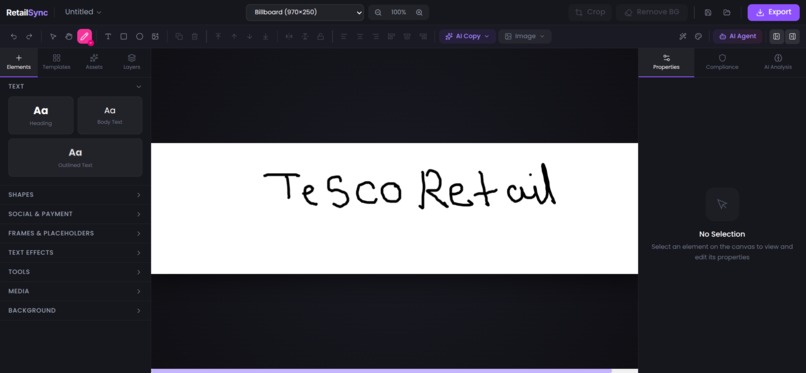
Task: Click the Export button
Action: tap(774, 12)
